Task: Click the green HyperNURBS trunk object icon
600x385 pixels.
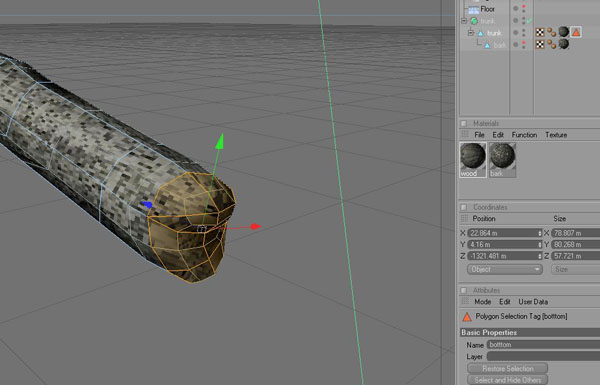Action: (x=474, y=21)
